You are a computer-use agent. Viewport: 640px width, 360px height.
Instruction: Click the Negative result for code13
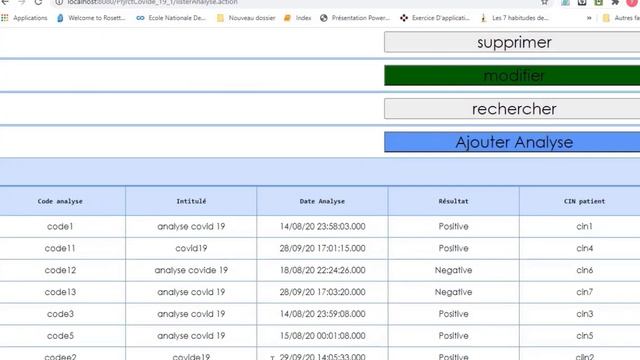click(453, 292)
